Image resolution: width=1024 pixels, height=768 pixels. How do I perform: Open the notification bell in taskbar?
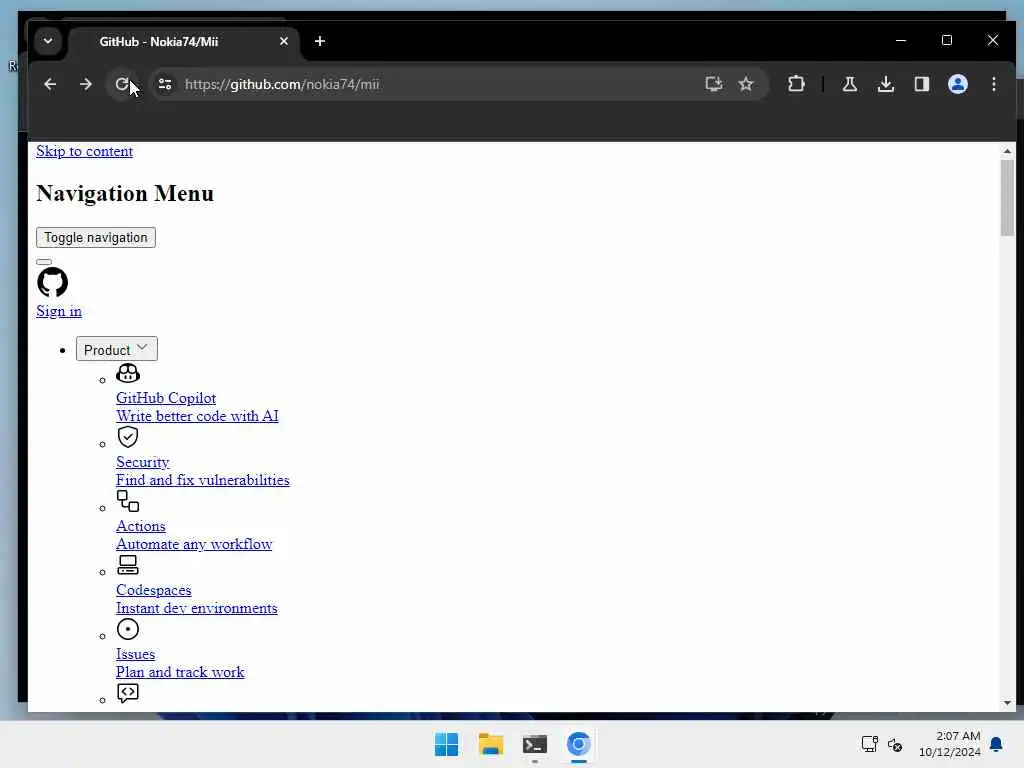996,744
